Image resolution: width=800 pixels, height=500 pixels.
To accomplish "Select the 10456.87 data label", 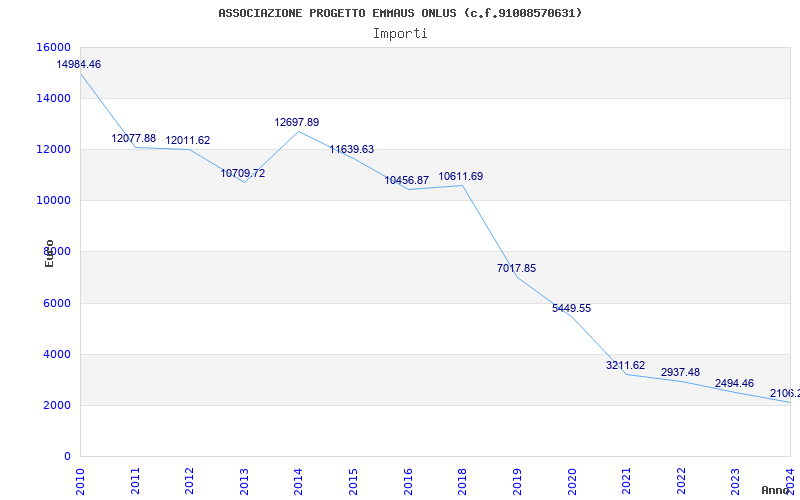I will tap(407, 181).
